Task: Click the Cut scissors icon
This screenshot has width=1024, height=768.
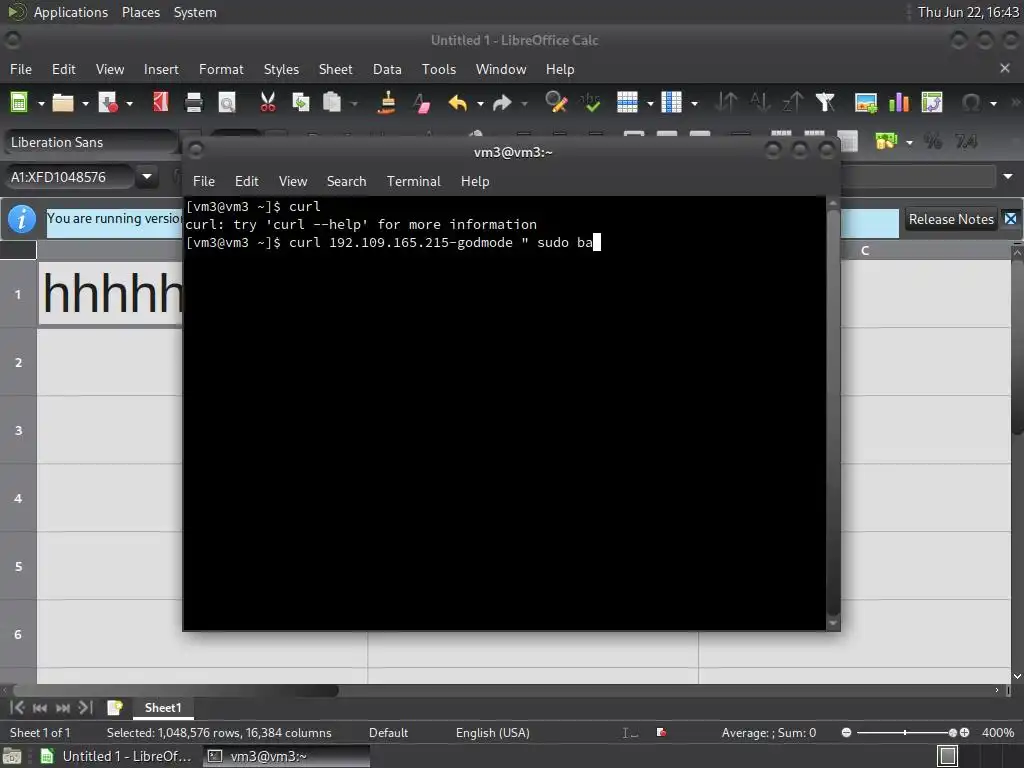Action: [x=268, y=103]
